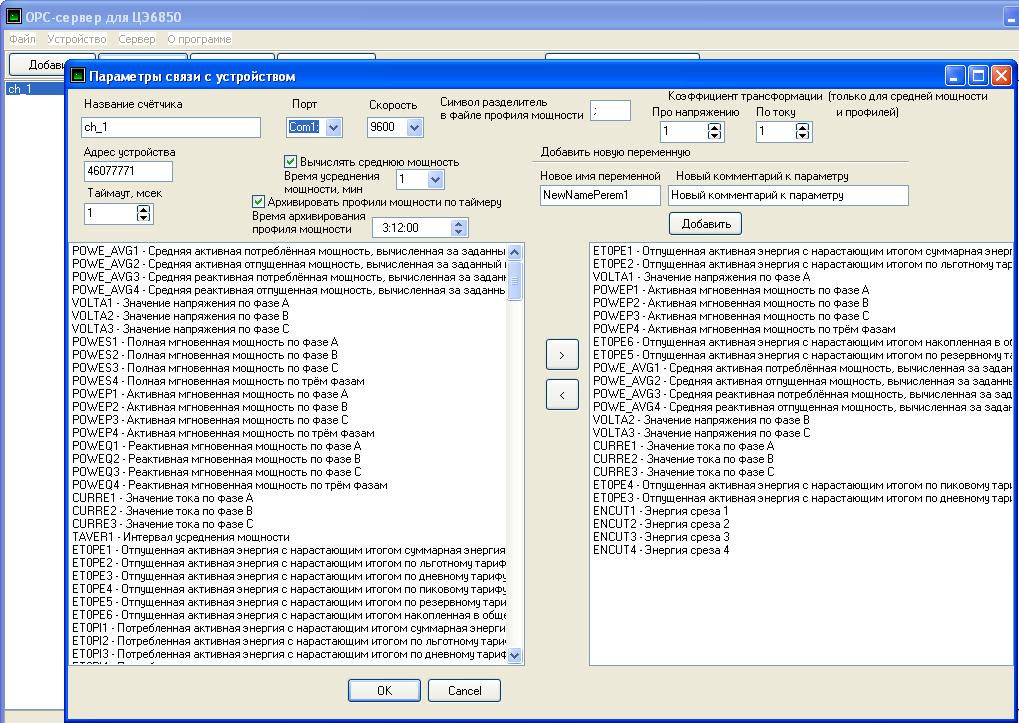
Task: Increase the voltage transformation coefficient
Action: [714, 127]
